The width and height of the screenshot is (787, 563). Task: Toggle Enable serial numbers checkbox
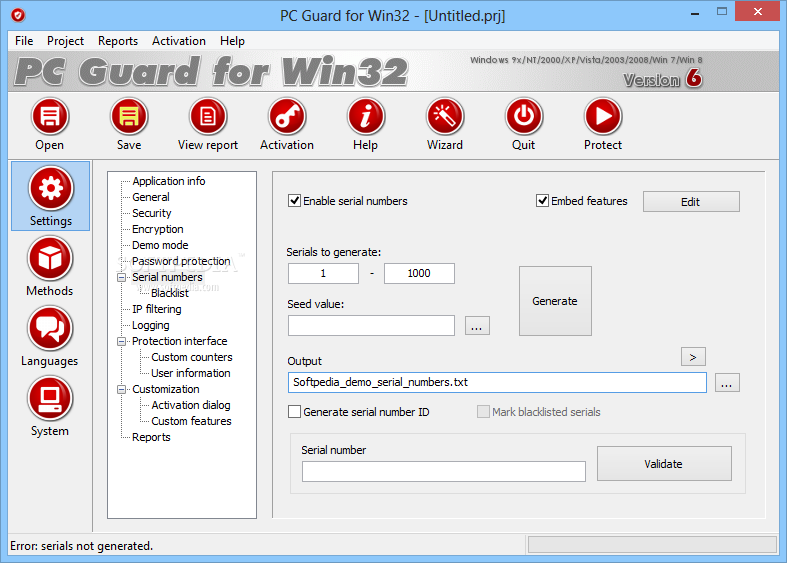click(294, 201)
